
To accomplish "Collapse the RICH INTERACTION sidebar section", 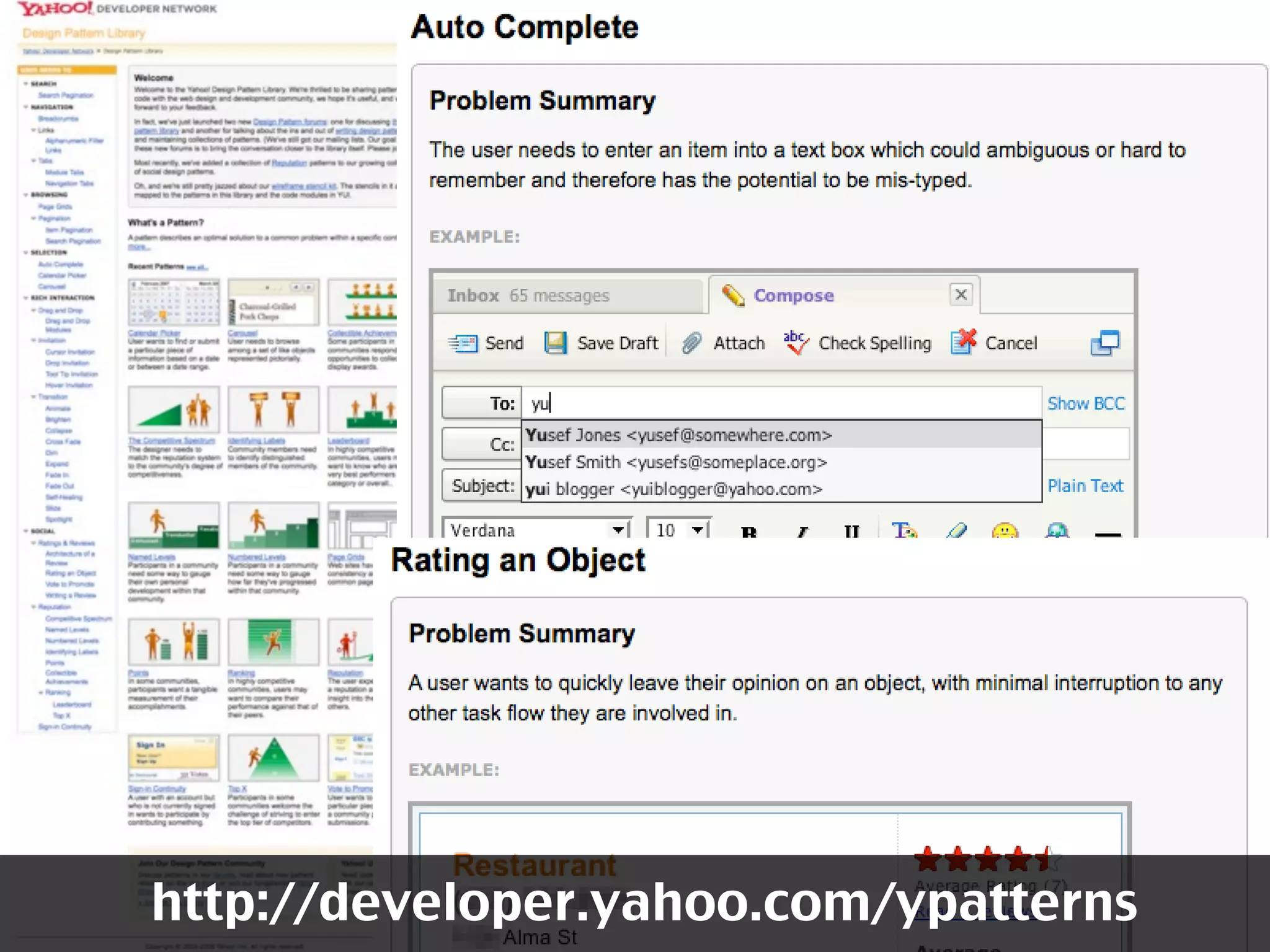I will (x=26, y=297).
